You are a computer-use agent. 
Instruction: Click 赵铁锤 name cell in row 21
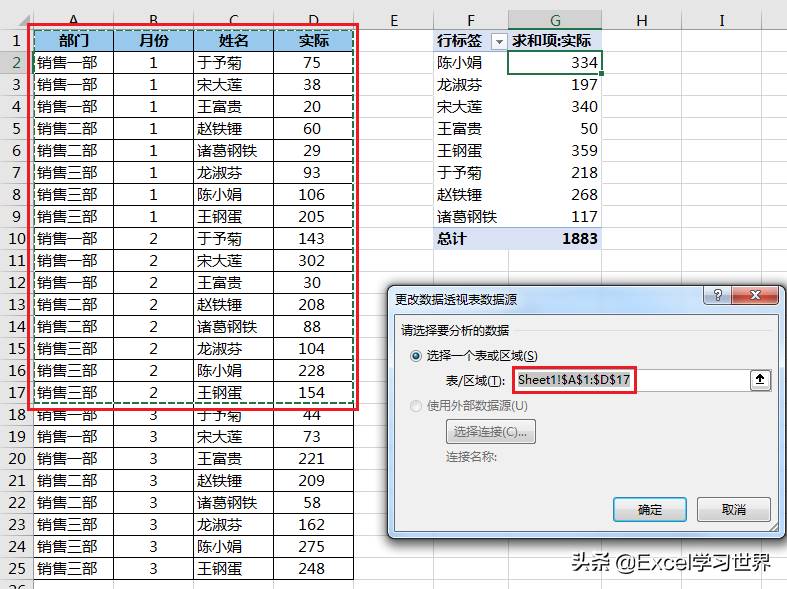pos(233,481)
